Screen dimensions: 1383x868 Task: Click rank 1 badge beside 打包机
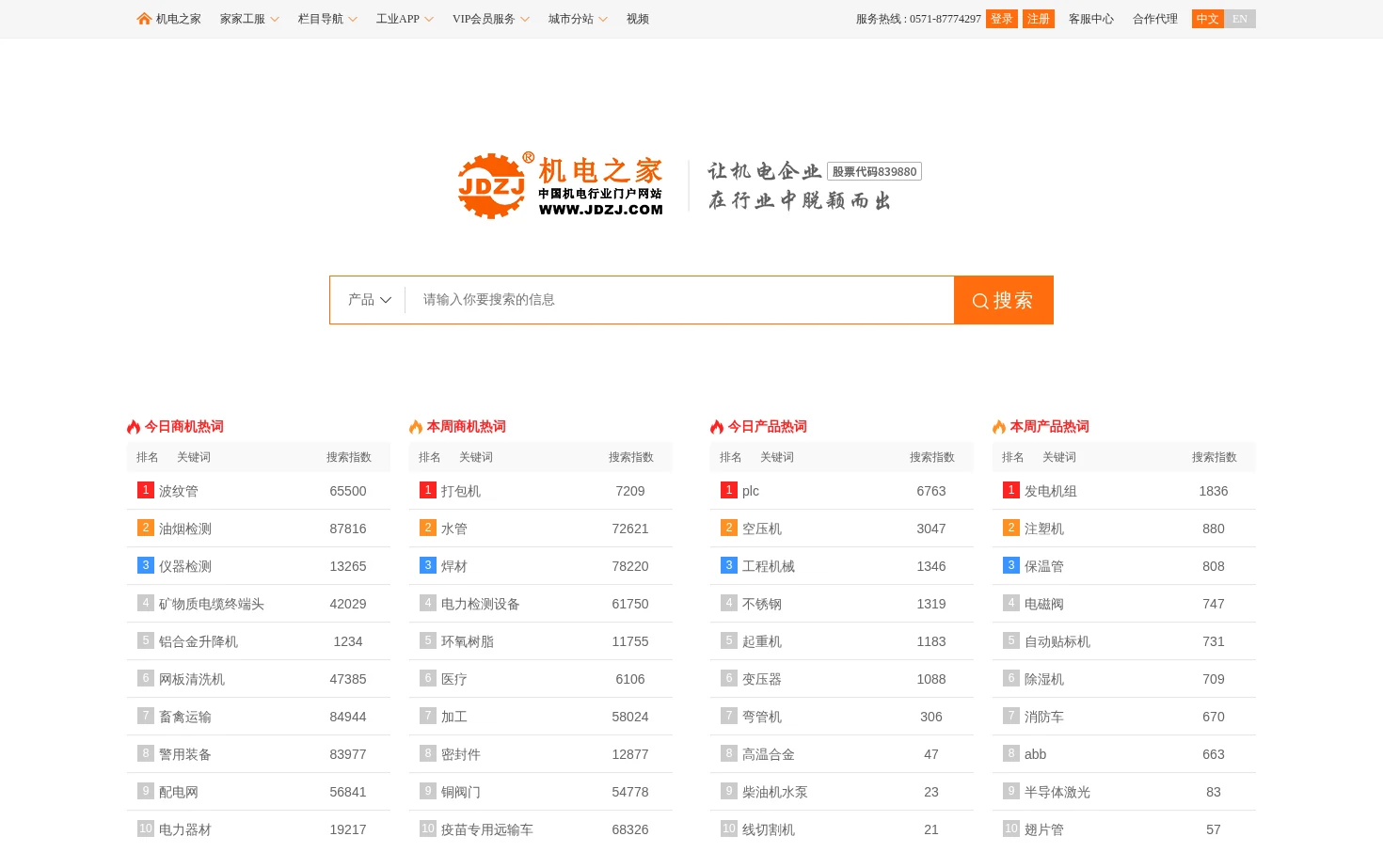[428, 490]
